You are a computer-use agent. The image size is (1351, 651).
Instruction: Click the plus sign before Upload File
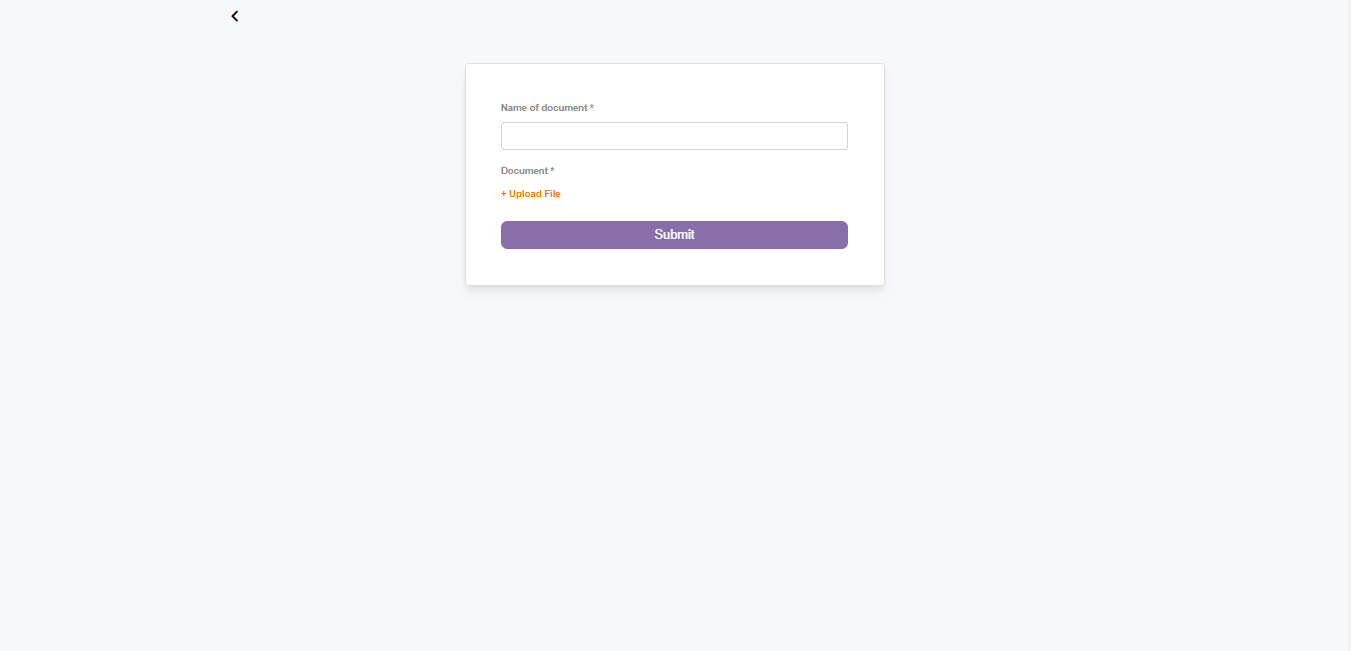(504, 194)
